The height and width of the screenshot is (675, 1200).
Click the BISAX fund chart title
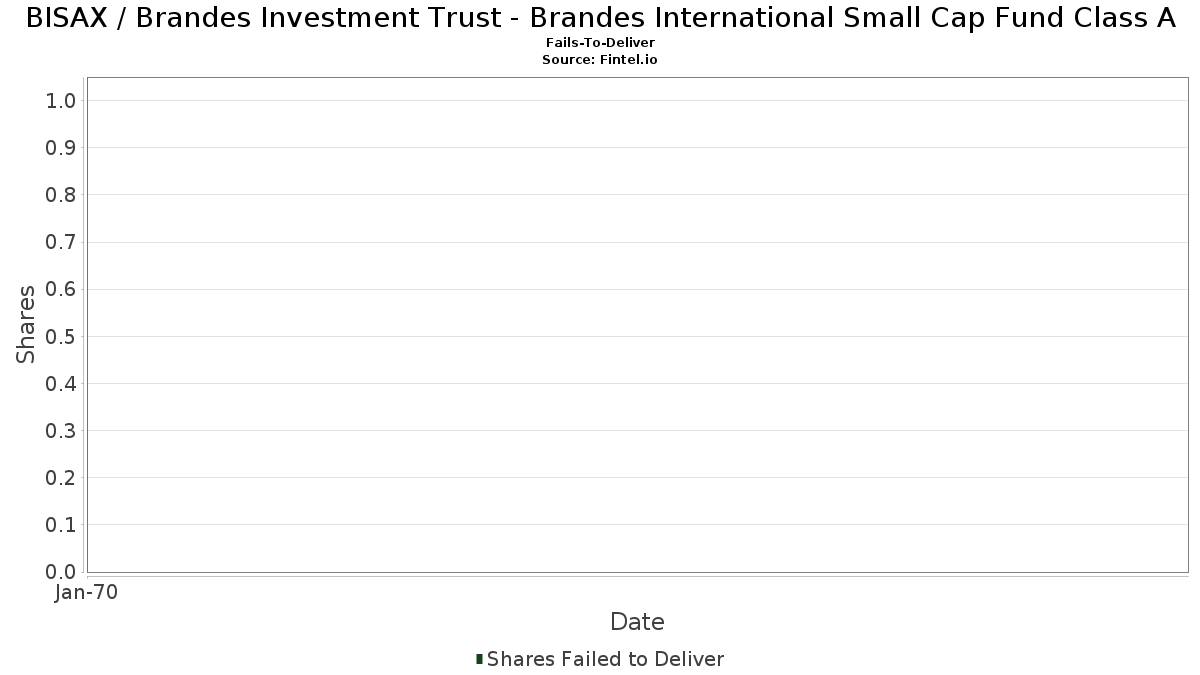[600, 18]
